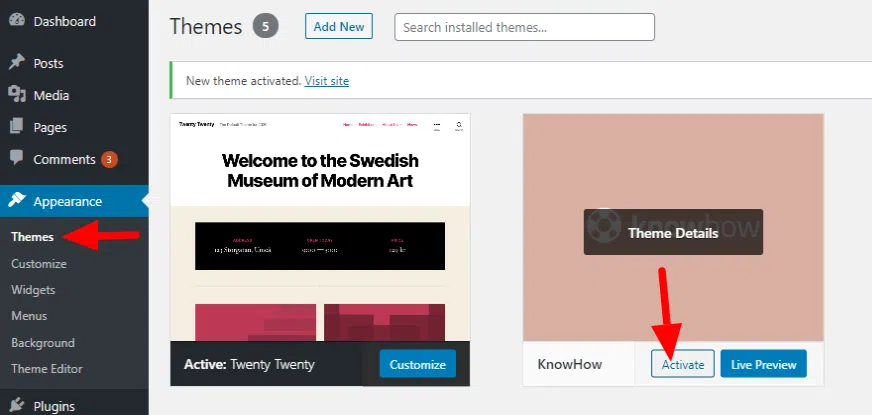Focus the Search installed themes field
The width and height of the screenshot is (872, 415).
point(525,27)
